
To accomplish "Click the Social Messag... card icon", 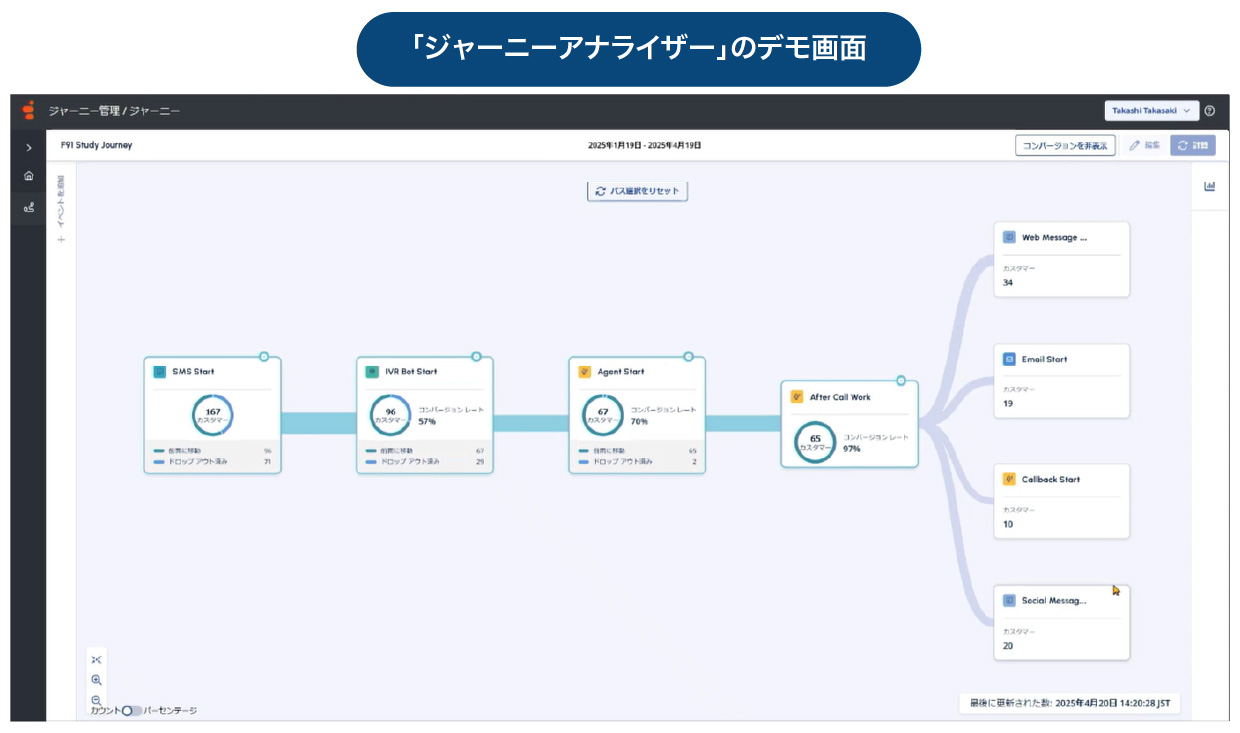I will (1009, 601).
